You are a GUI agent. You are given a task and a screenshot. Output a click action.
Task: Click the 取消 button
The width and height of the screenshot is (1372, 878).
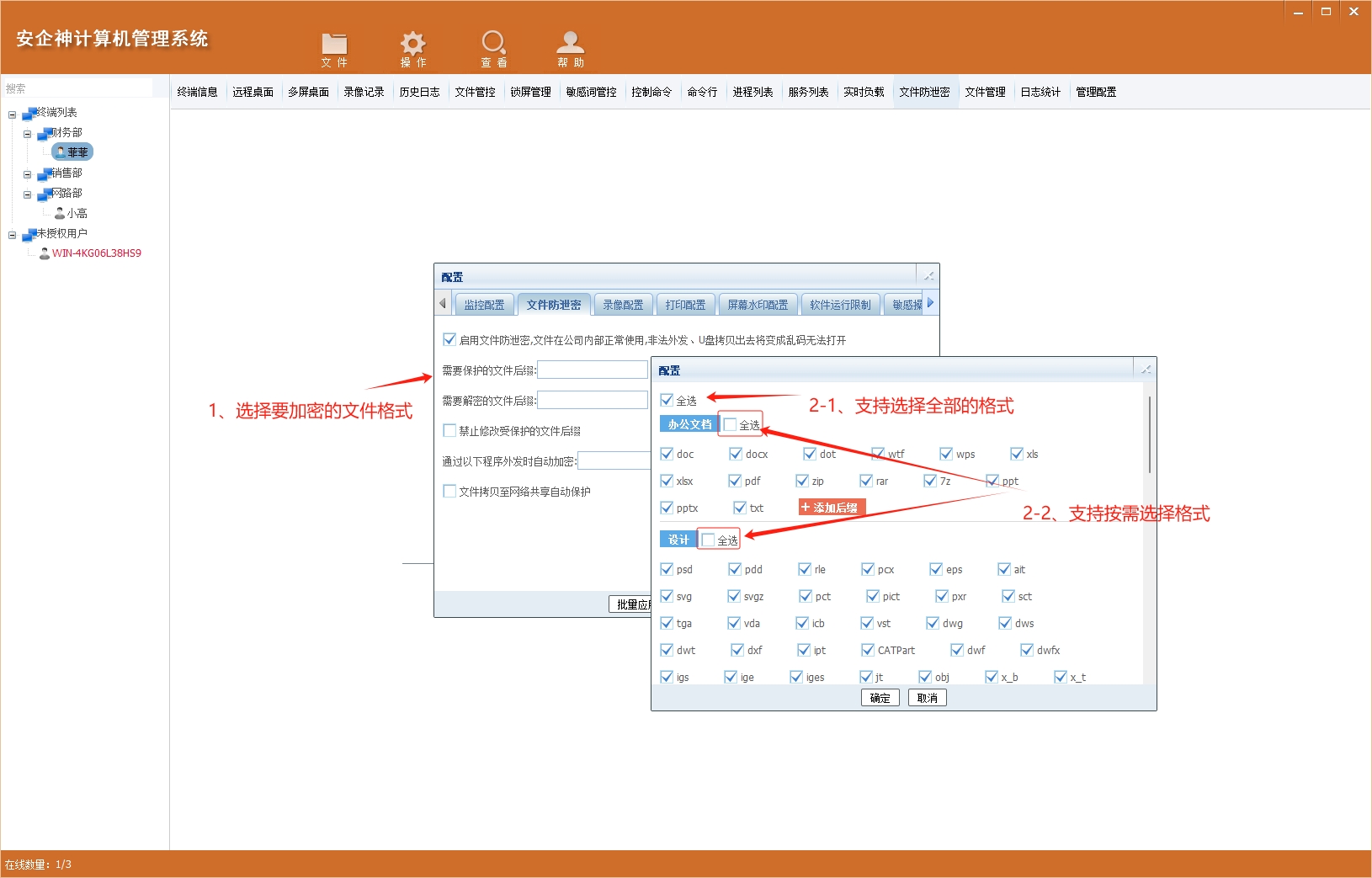click(x=928, y=698)
